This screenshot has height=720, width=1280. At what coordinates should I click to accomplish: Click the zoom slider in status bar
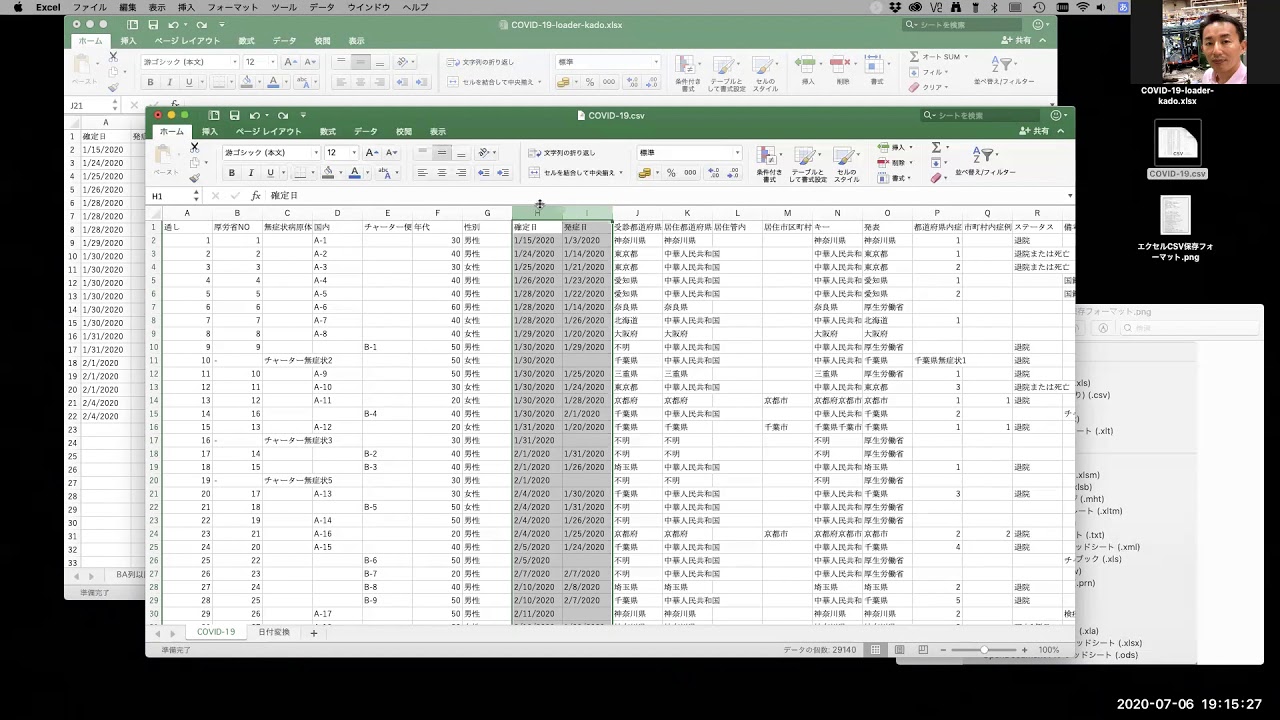tap(984, 650)
